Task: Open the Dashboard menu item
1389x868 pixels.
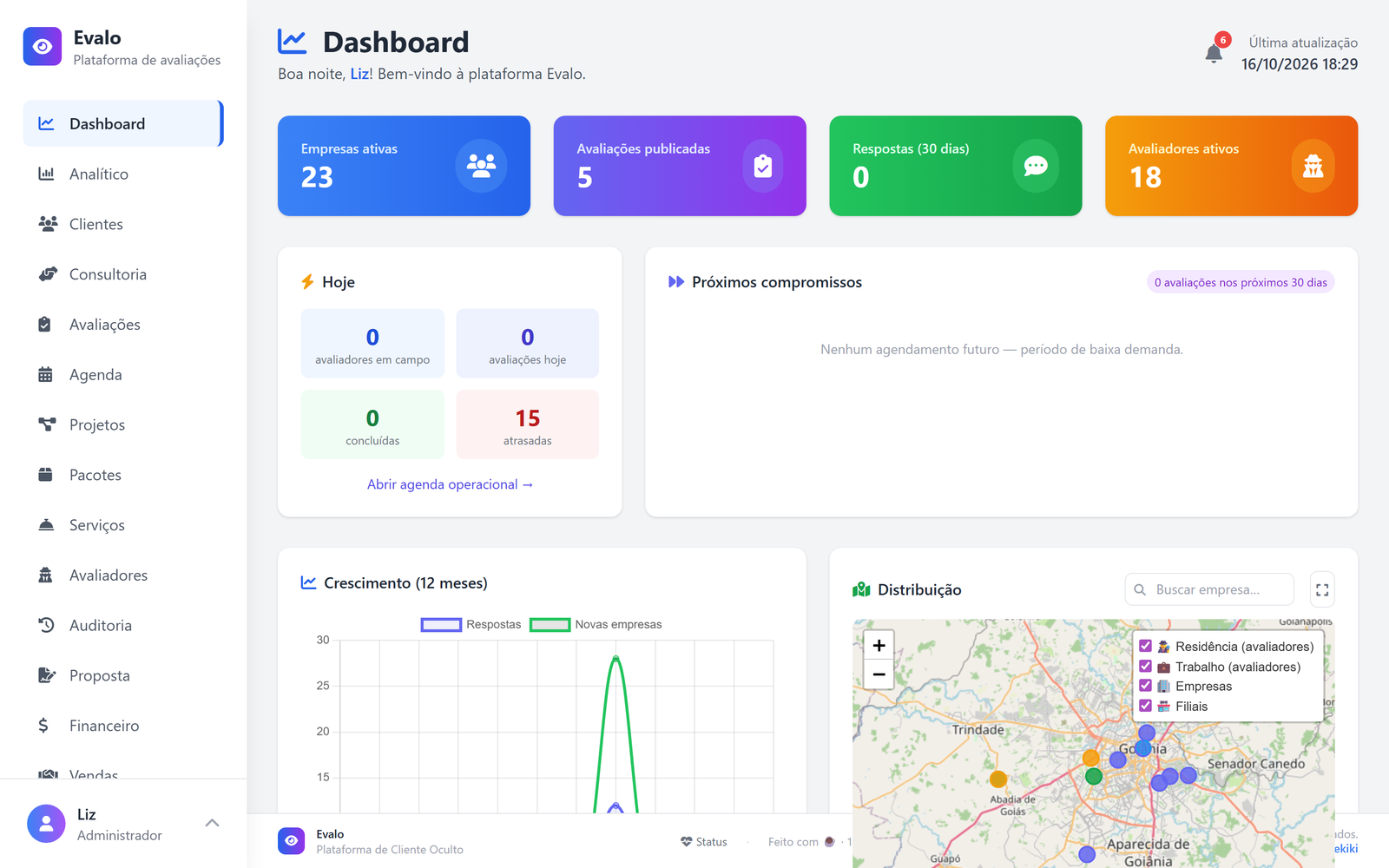Action: [123, 123]
